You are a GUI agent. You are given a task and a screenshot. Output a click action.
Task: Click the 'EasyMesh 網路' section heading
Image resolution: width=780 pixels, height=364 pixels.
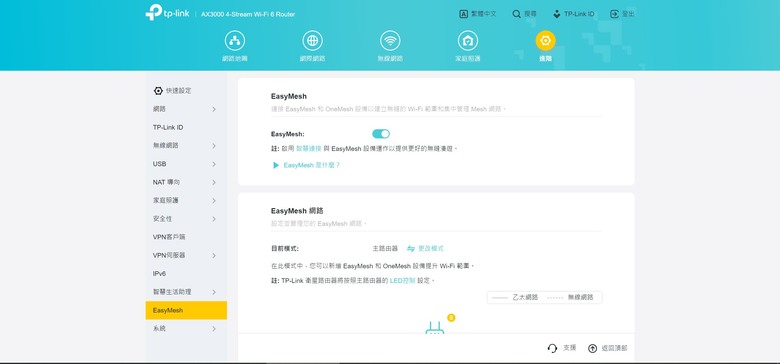click(x=297, y=211)
